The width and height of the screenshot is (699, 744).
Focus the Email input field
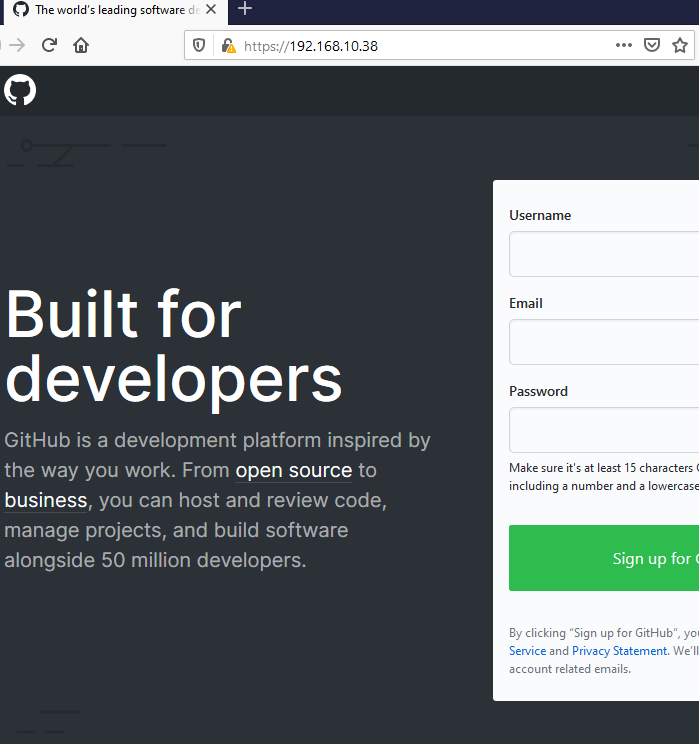point(604,342)
